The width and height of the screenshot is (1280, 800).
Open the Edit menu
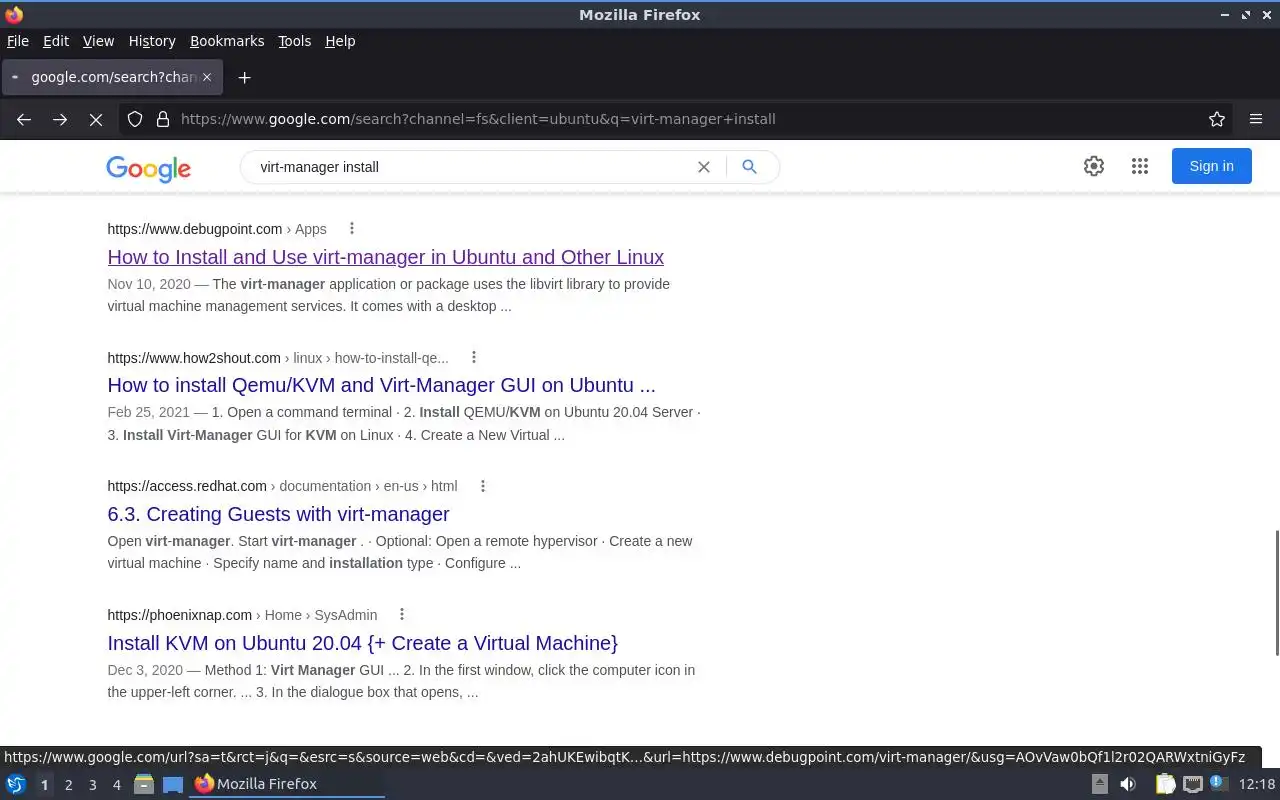pyautogui.click(x=56, y=41)
